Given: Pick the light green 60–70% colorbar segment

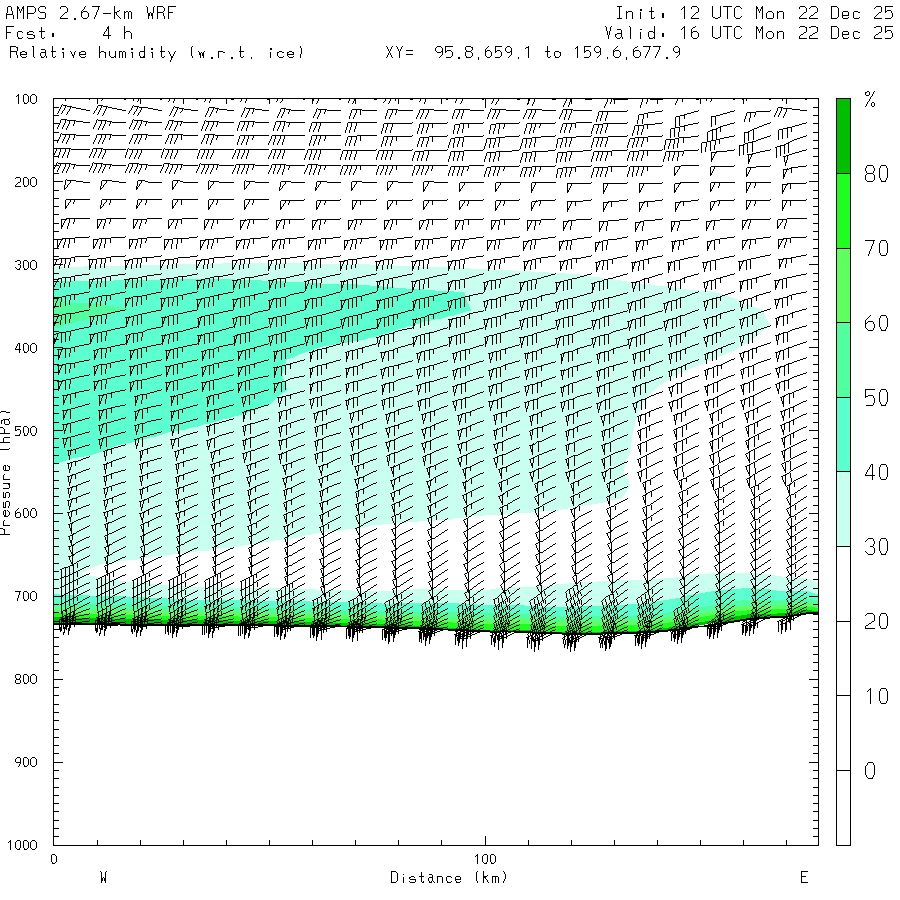Looking at the screenshot, I should 843,285.
